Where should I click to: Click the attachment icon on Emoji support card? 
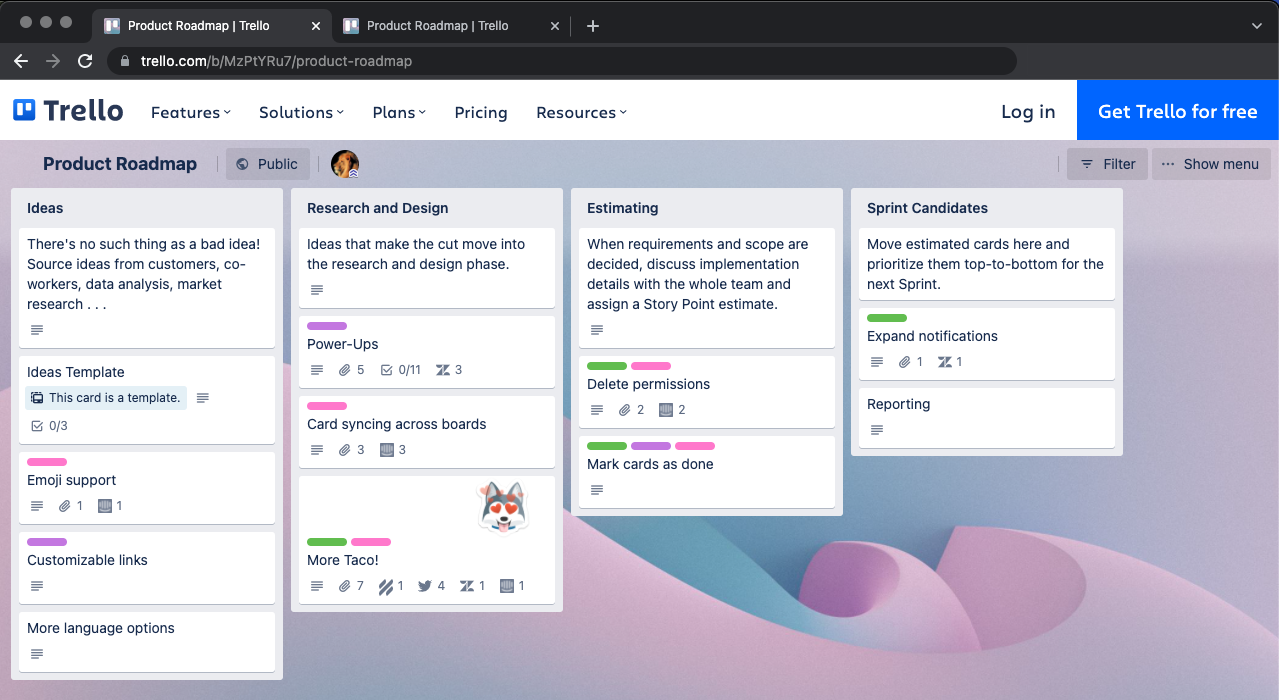(x=65, y=506)
